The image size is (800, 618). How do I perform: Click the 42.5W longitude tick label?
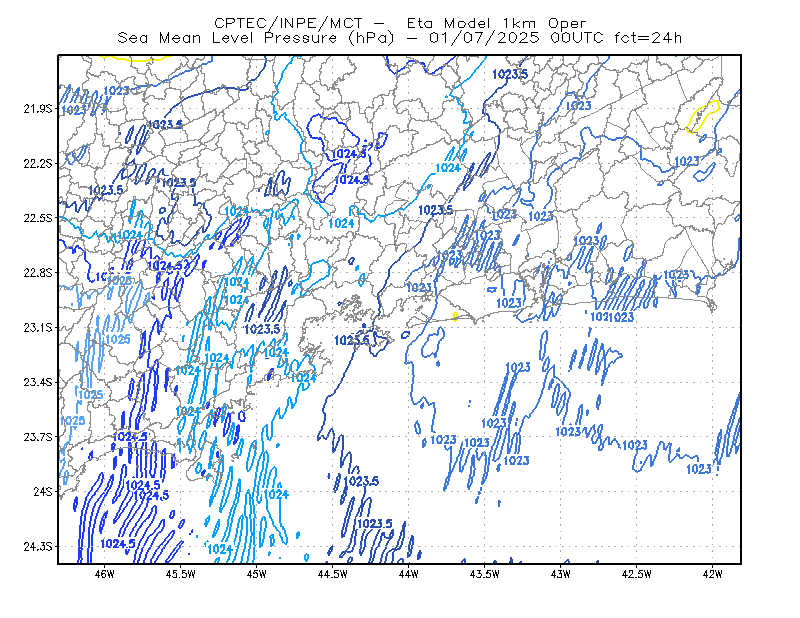(x=637, y=574)
